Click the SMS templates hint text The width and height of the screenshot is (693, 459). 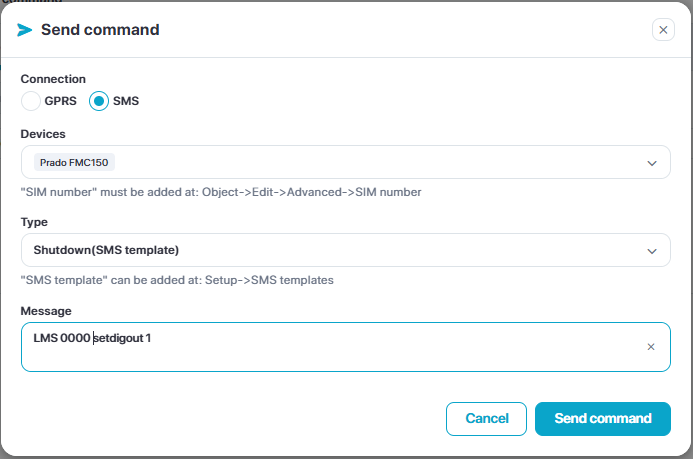click(177, 280)
